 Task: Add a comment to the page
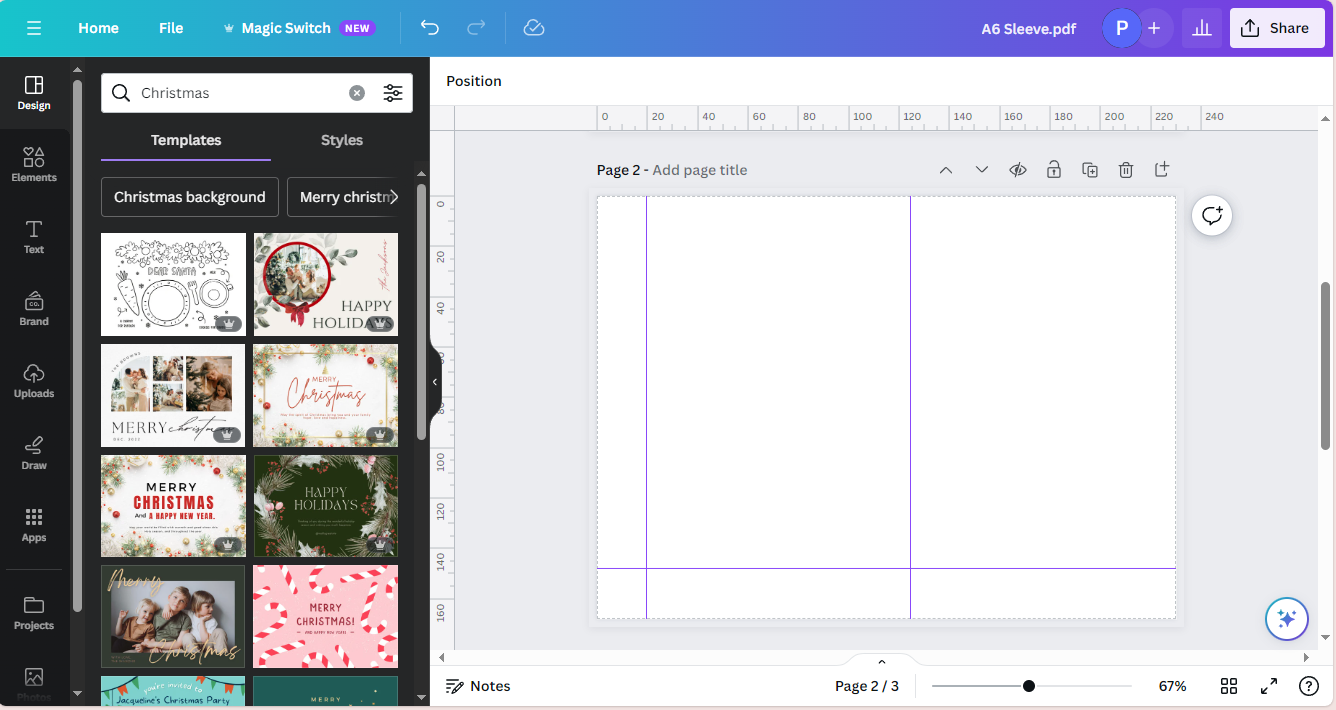click(x=1212, y=215)
